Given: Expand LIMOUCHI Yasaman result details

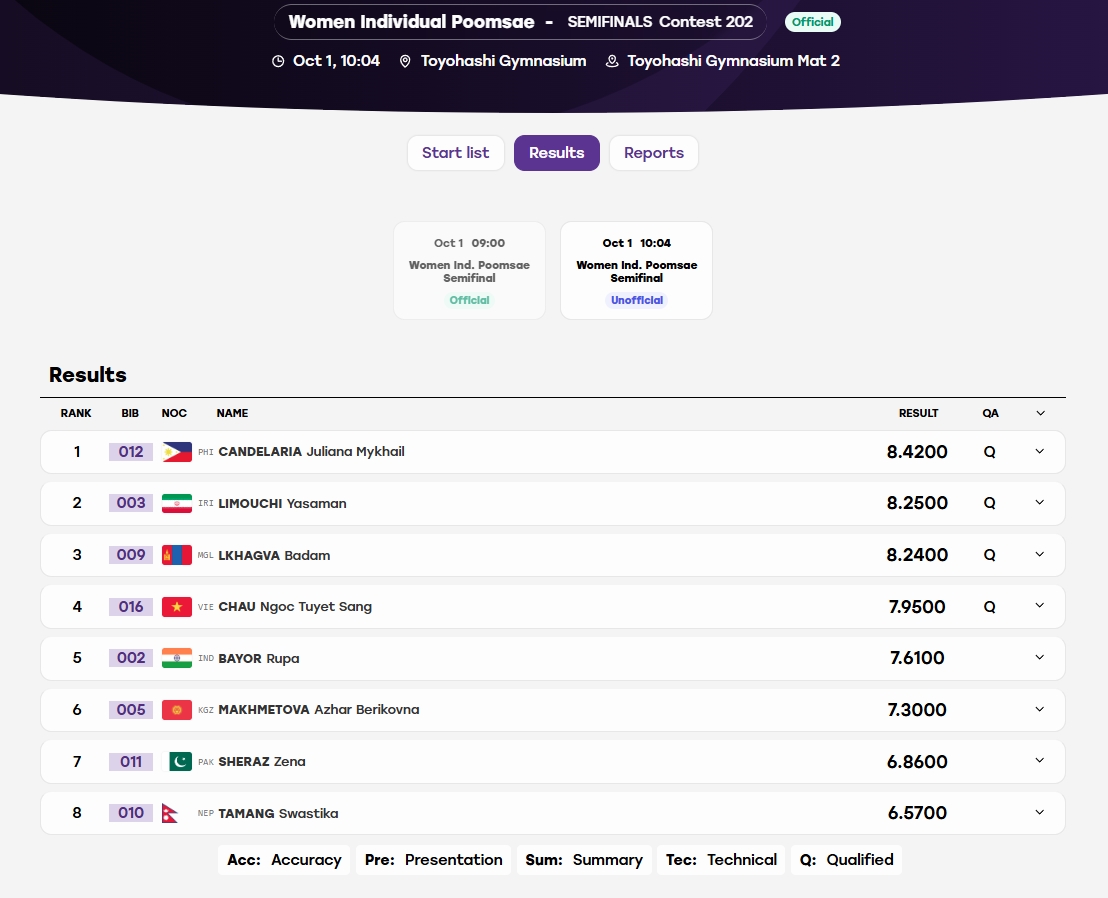Looking at the screenshot, I should point(1039,502).
